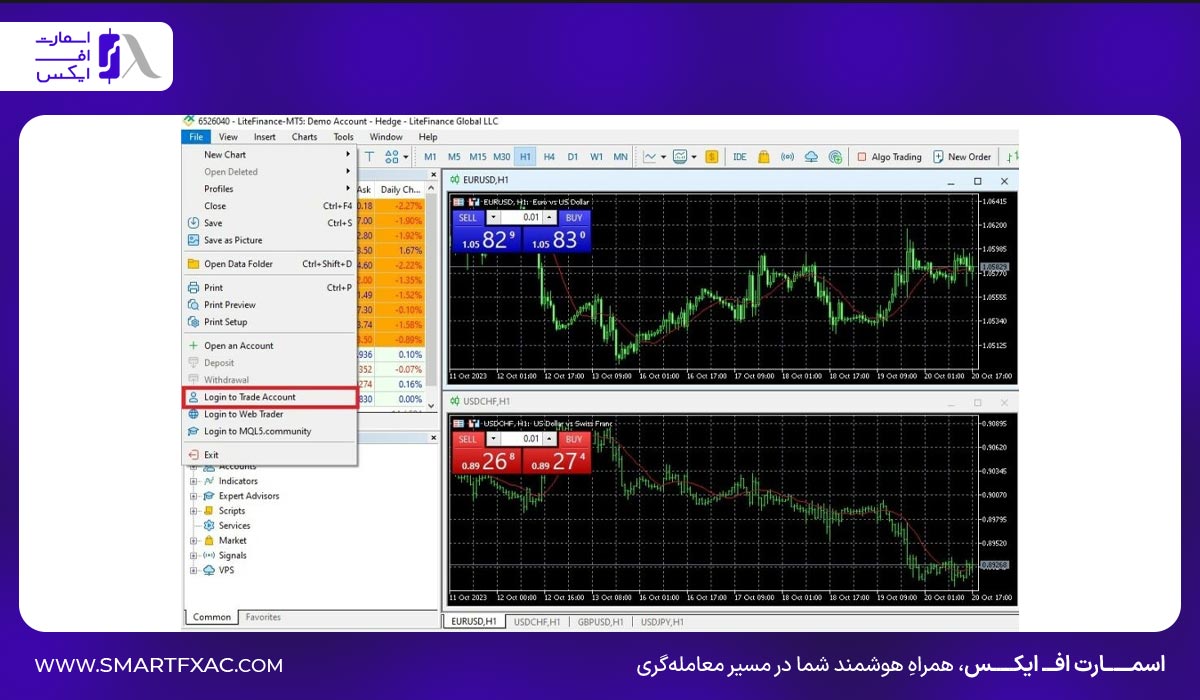Screen dimensions: 1200x700
Task: Open the Charts menu
Action: point(305,137)
